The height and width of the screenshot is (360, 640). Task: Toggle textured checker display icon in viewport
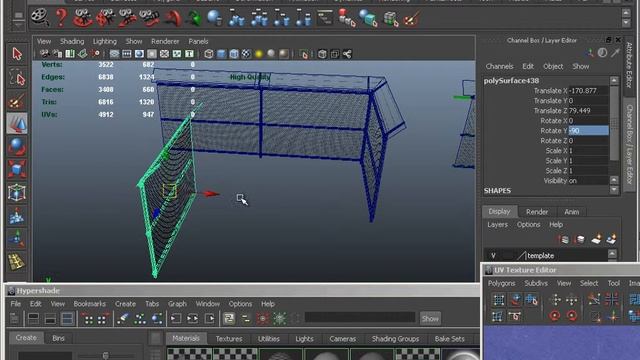(x=246, y=54)
